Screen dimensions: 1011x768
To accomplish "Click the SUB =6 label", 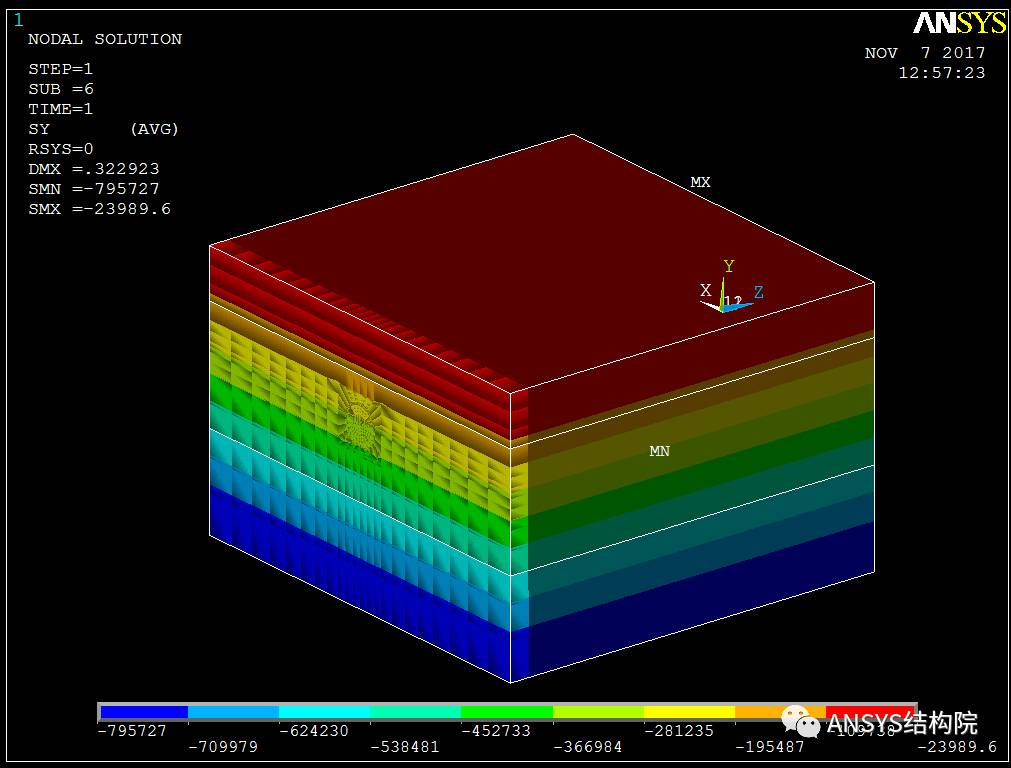I will point(61,88).
